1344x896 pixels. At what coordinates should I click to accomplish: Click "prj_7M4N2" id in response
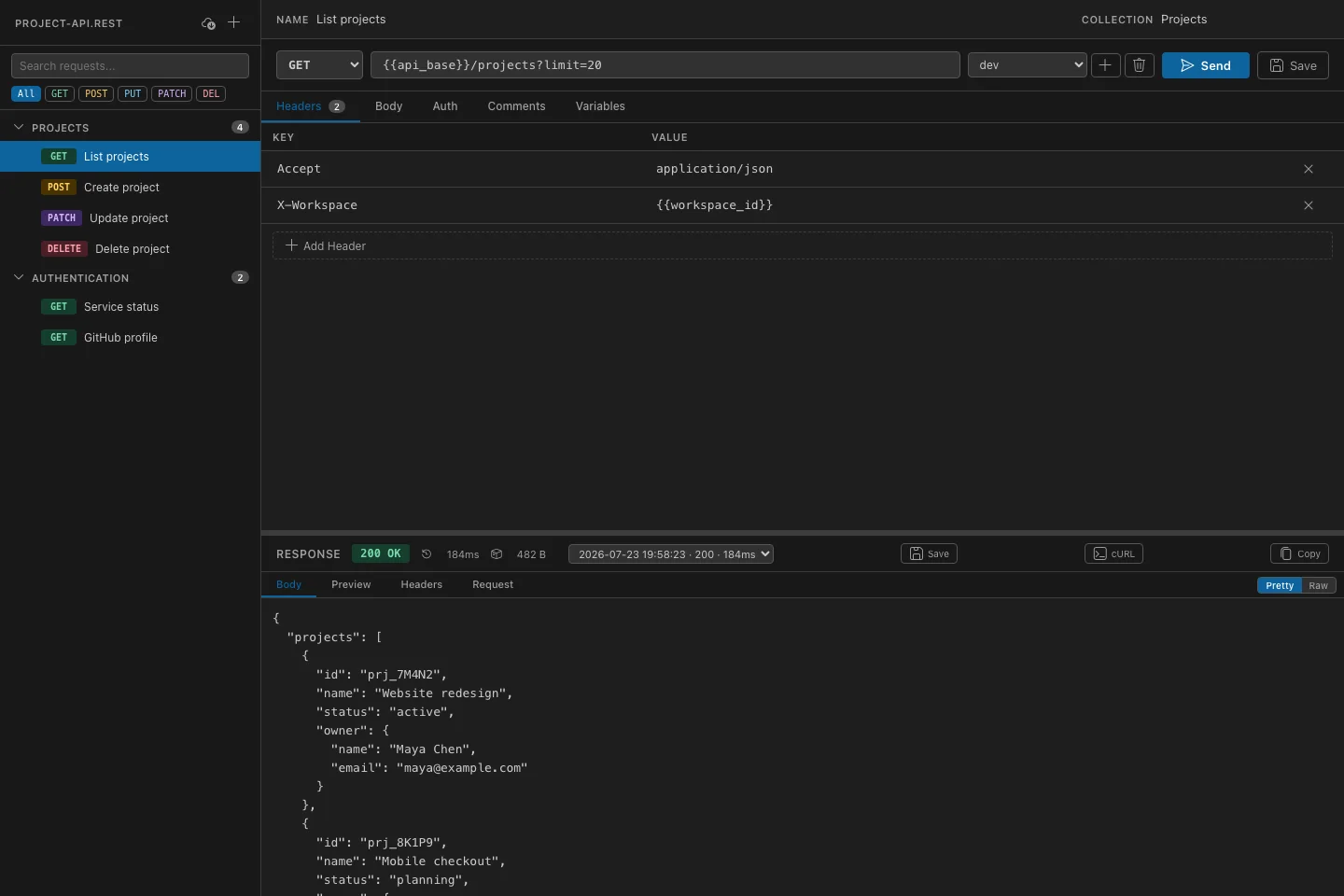399,675
